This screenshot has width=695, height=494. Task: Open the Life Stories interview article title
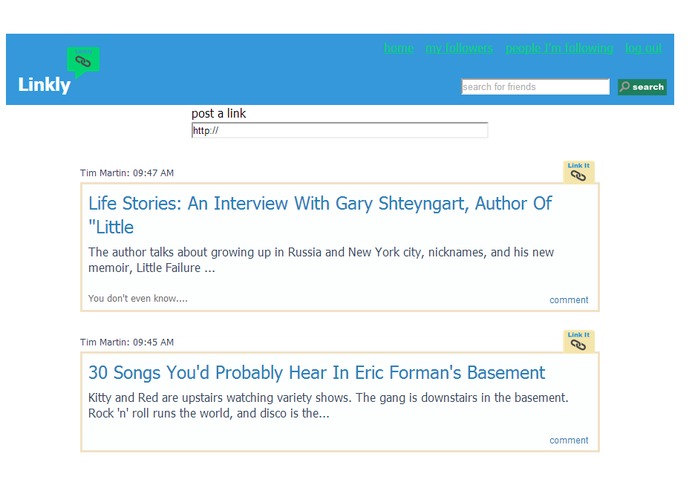click(320, 215)
